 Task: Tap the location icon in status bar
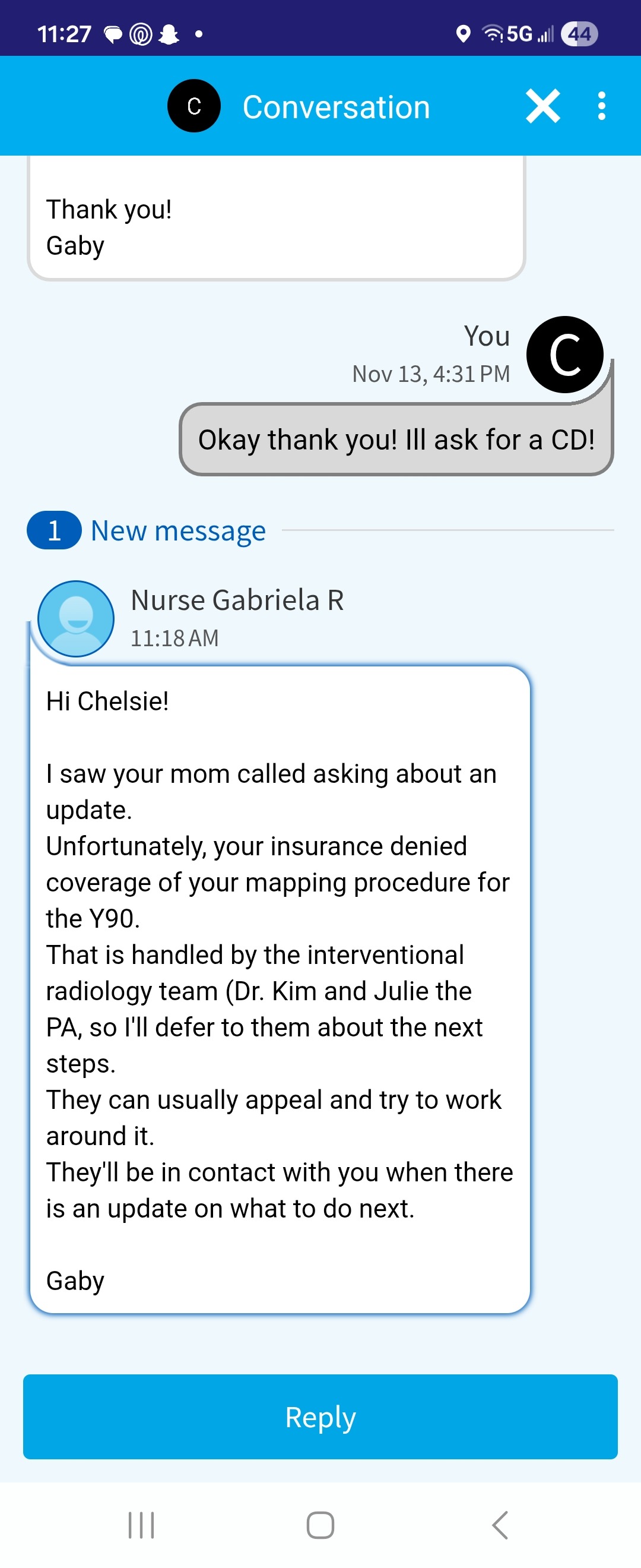coord(463,34)
